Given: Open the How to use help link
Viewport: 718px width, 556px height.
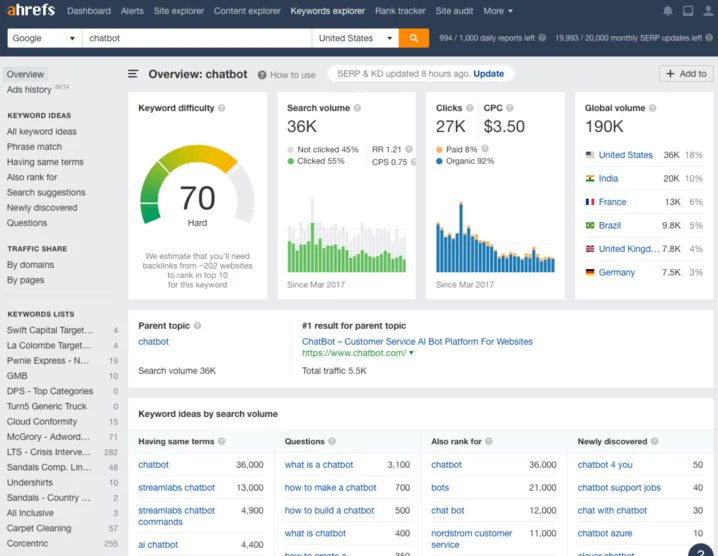Looking at the screenshot, I should pyautogui.click(x=287, y=75).
